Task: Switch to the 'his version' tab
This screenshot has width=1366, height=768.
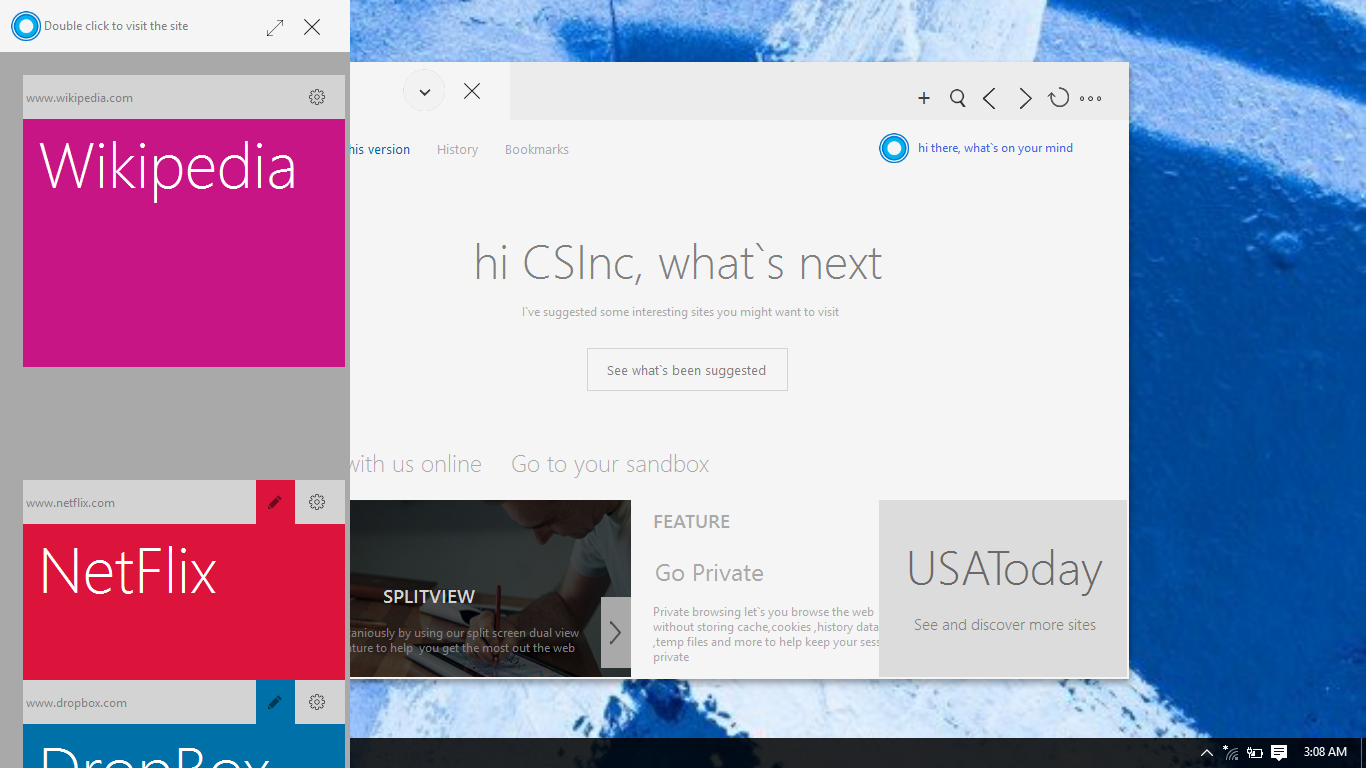Action: [380, 150]
